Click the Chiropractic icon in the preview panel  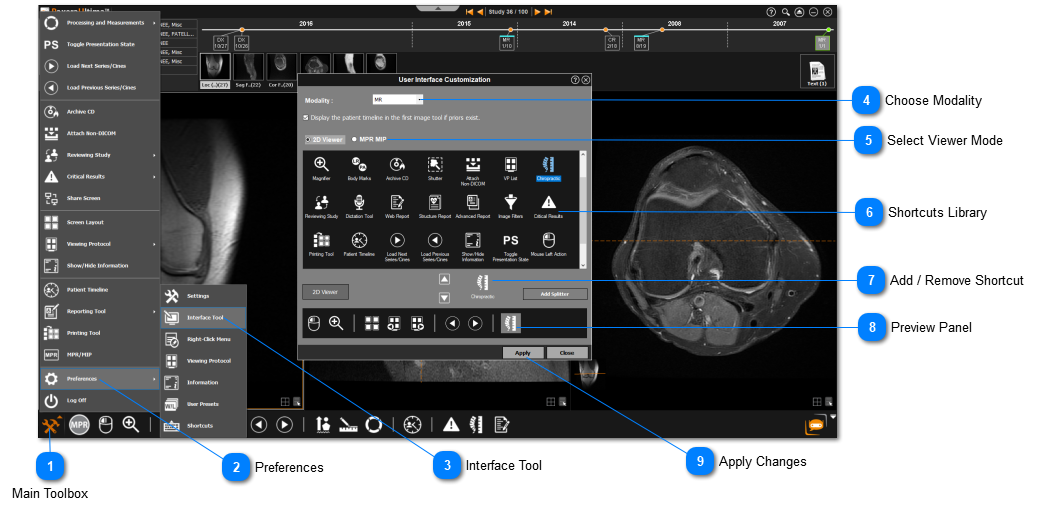511,323
